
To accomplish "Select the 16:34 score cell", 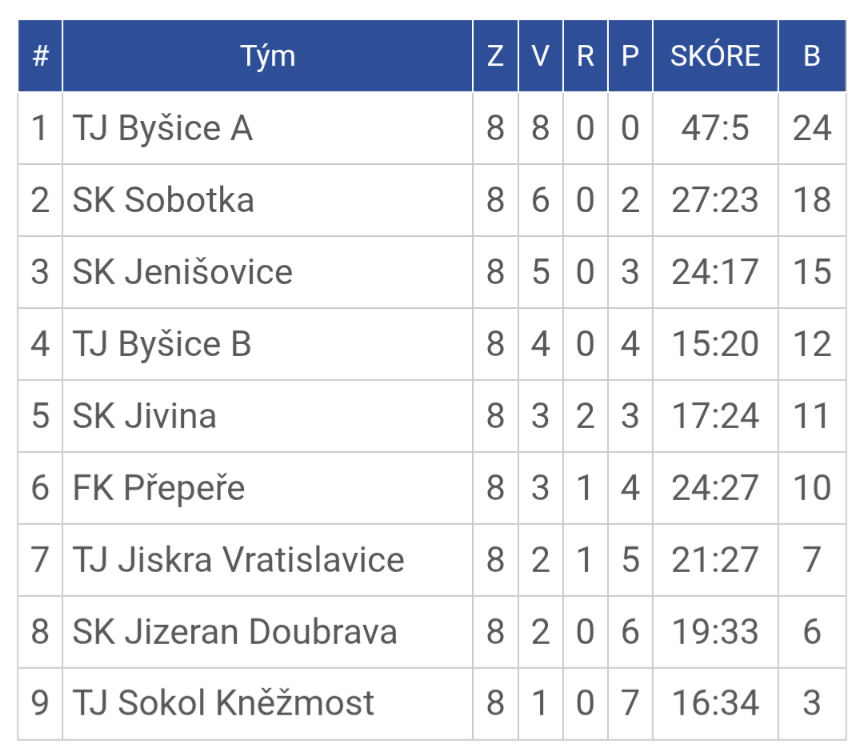I will coord(715,703).
